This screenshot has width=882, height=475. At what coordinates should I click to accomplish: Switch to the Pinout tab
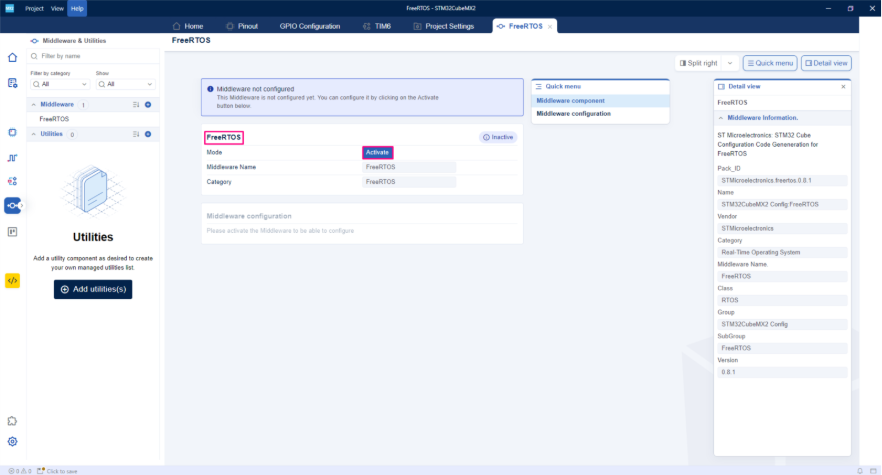click(x=242, y=26)
